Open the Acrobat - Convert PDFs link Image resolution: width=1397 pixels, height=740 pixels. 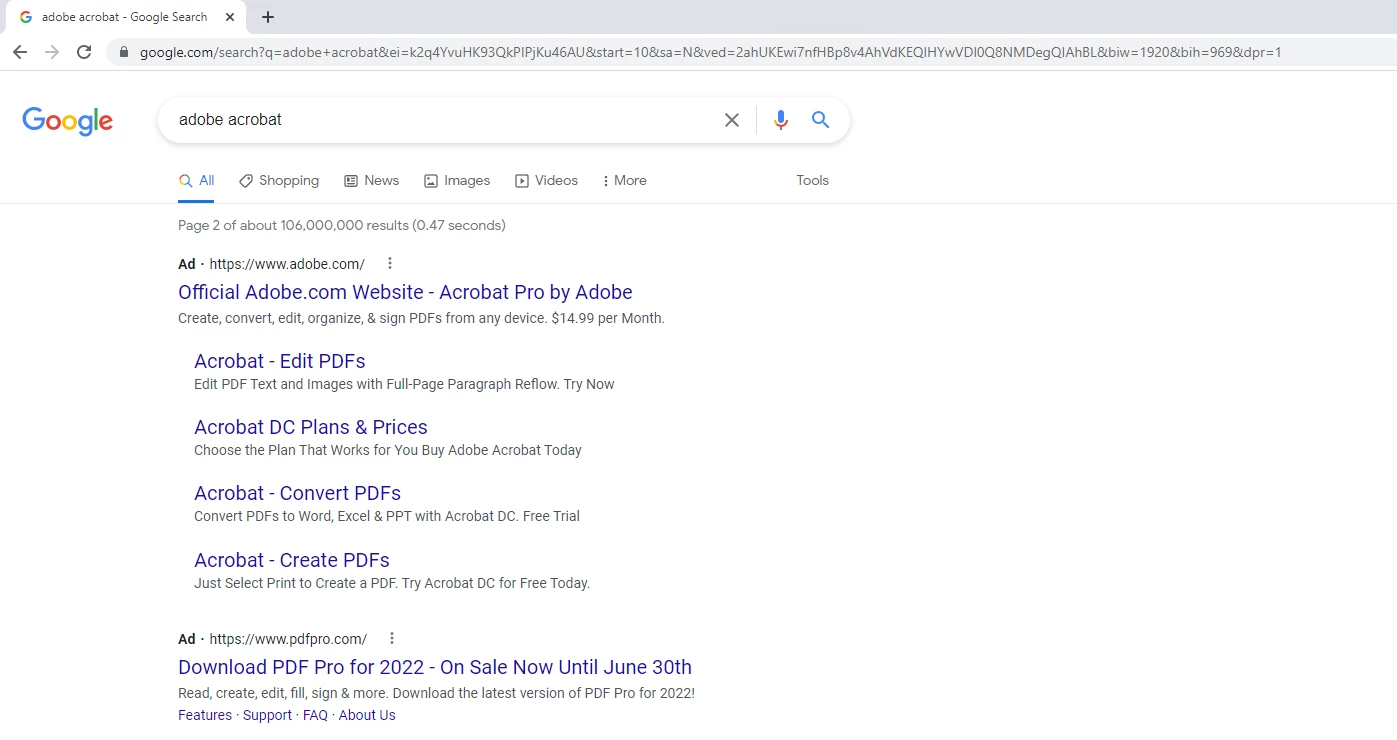pos(297,493)
